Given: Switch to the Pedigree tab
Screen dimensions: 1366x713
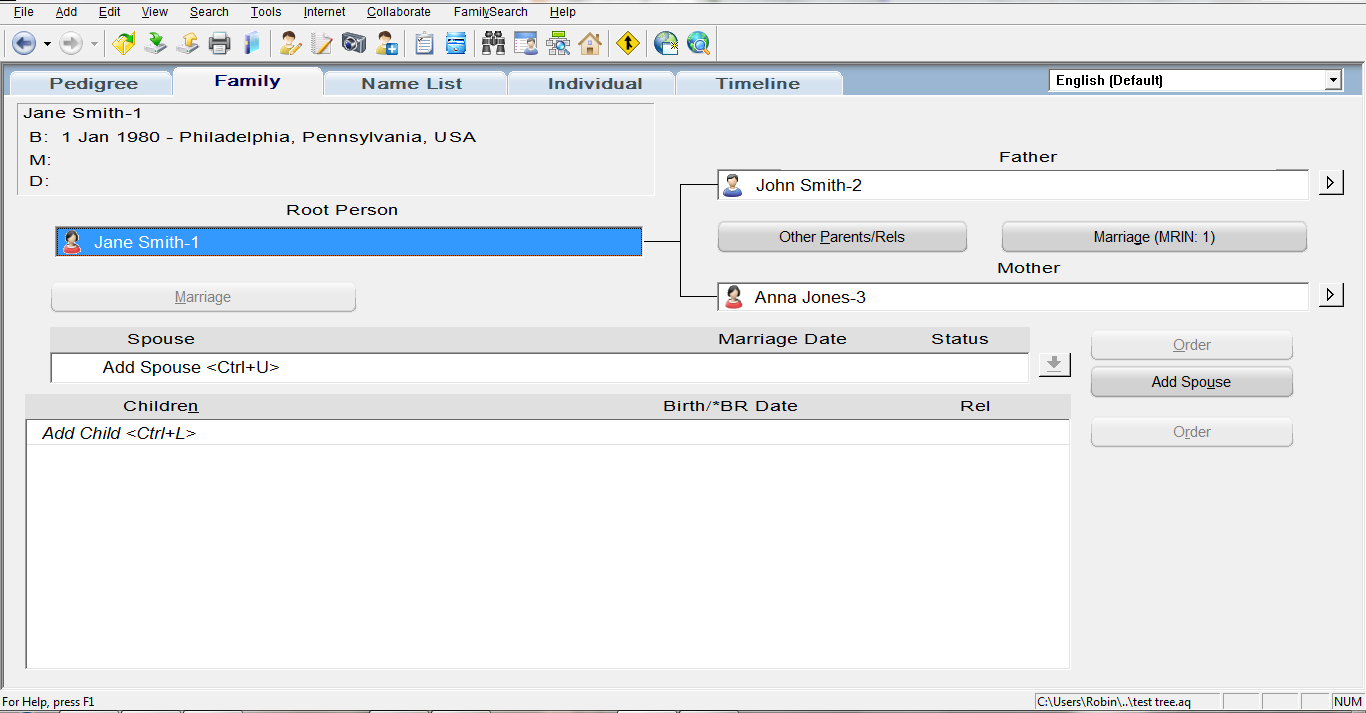Looking at the screenshot, I should (x=89, y=83).
